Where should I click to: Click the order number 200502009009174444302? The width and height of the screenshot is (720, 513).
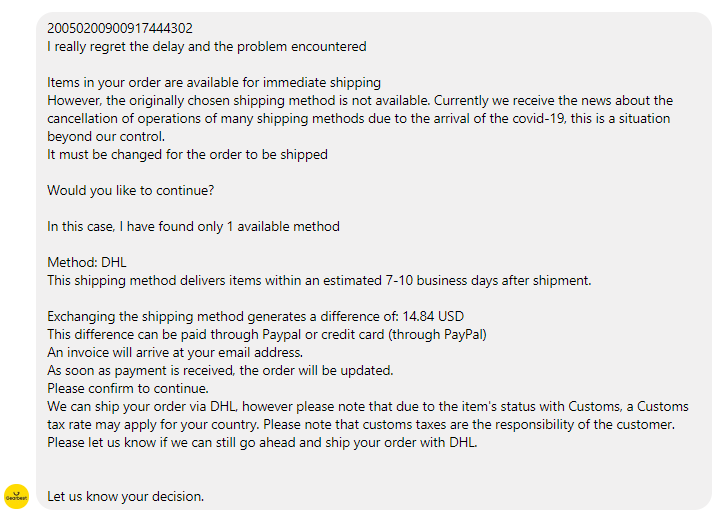click(120, 28)
